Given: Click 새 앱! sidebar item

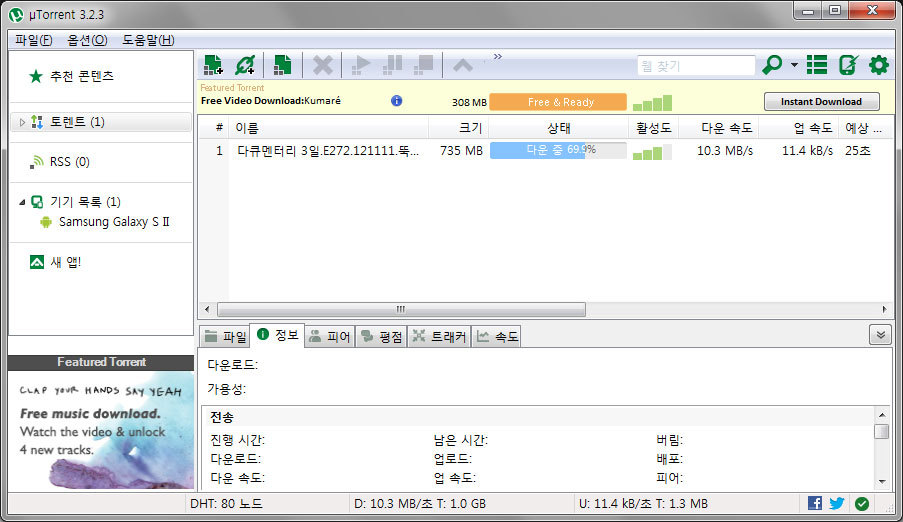Looking at the screenshot, I should pos(65,262).
